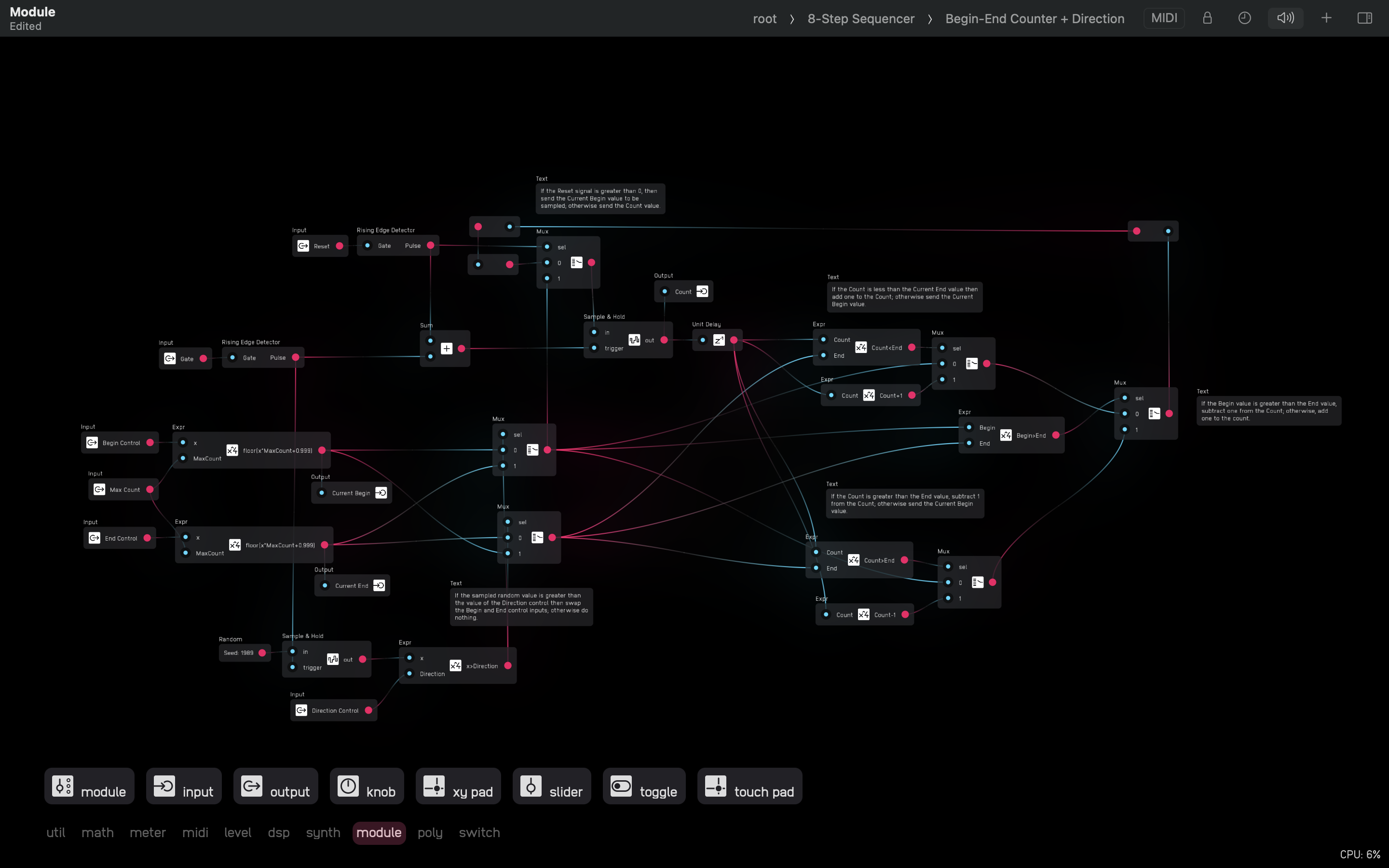Add a knob module
The image size is (1389, 868).
pyautogui.click(x=367, y=787)
